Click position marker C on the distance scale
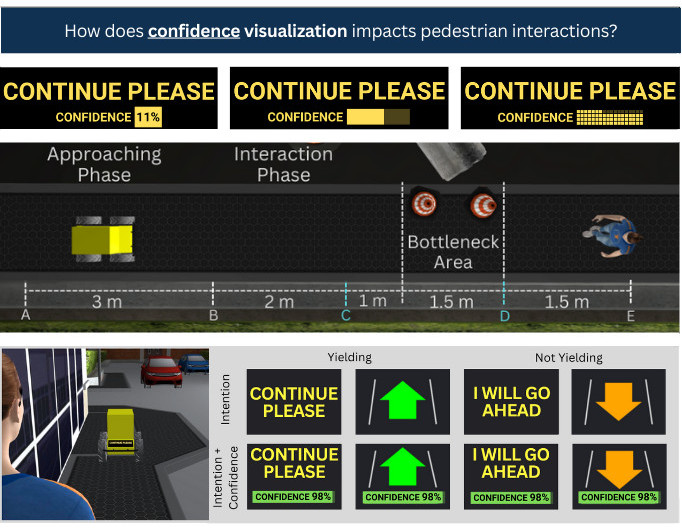Viewport: 682px width, 528px height. [346, 316]
